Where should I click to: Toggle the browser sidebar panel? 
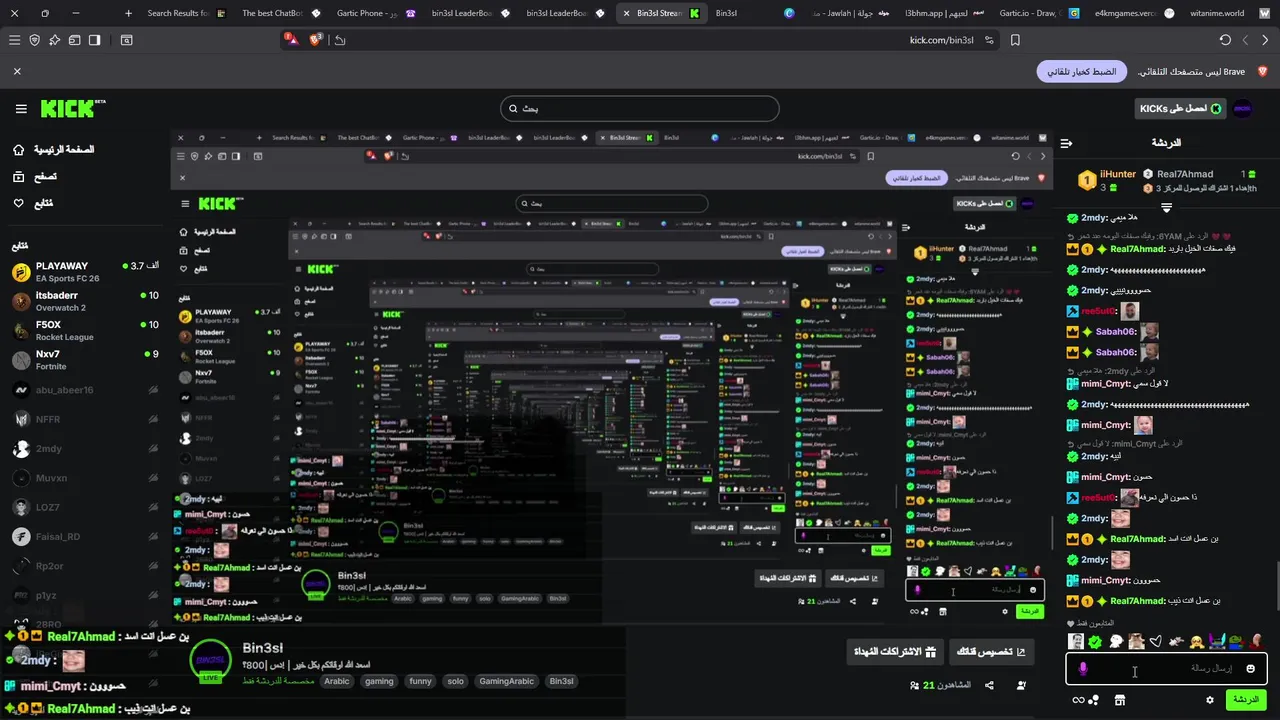click(94, 40)
